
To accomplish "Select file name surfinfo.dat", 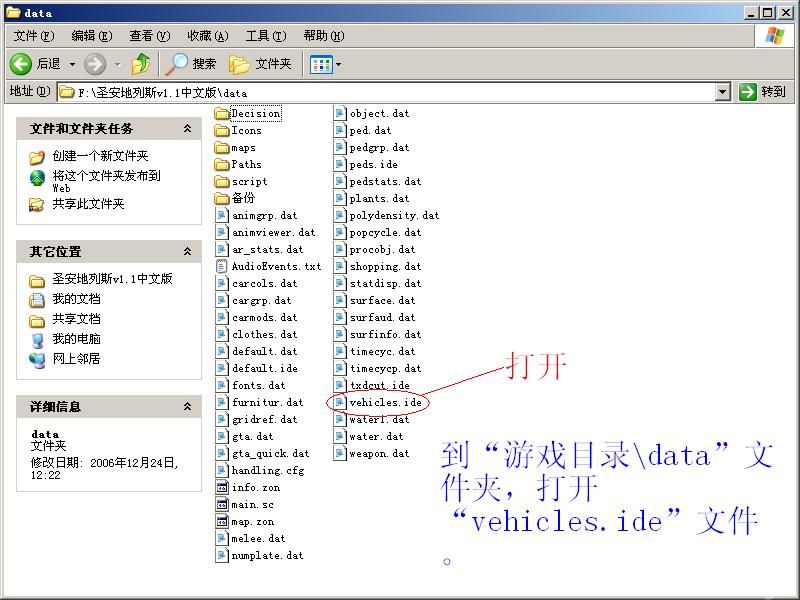I will point(385,334).
